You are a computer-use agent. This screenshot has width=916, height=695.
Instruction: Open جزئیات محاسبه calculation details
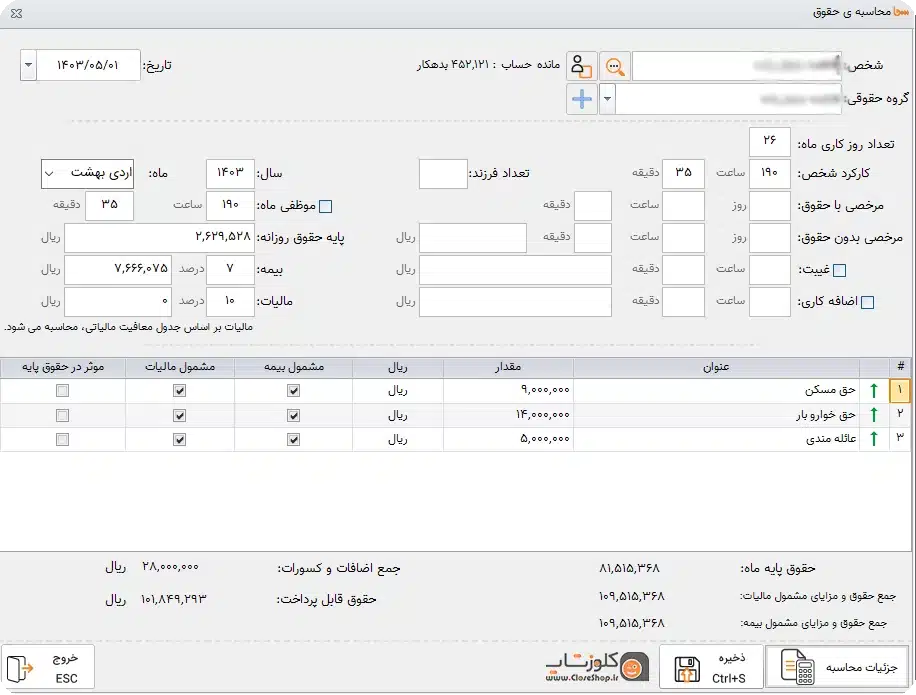839,667
